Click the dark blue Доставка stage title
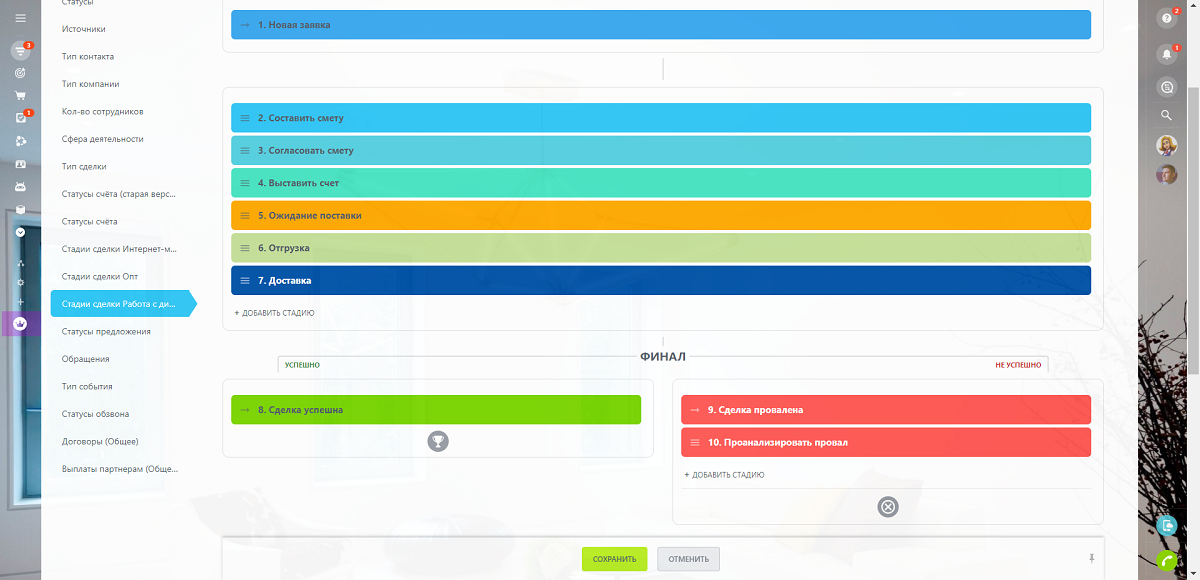Screen dimensions: 1200x580 click(284, 281)
